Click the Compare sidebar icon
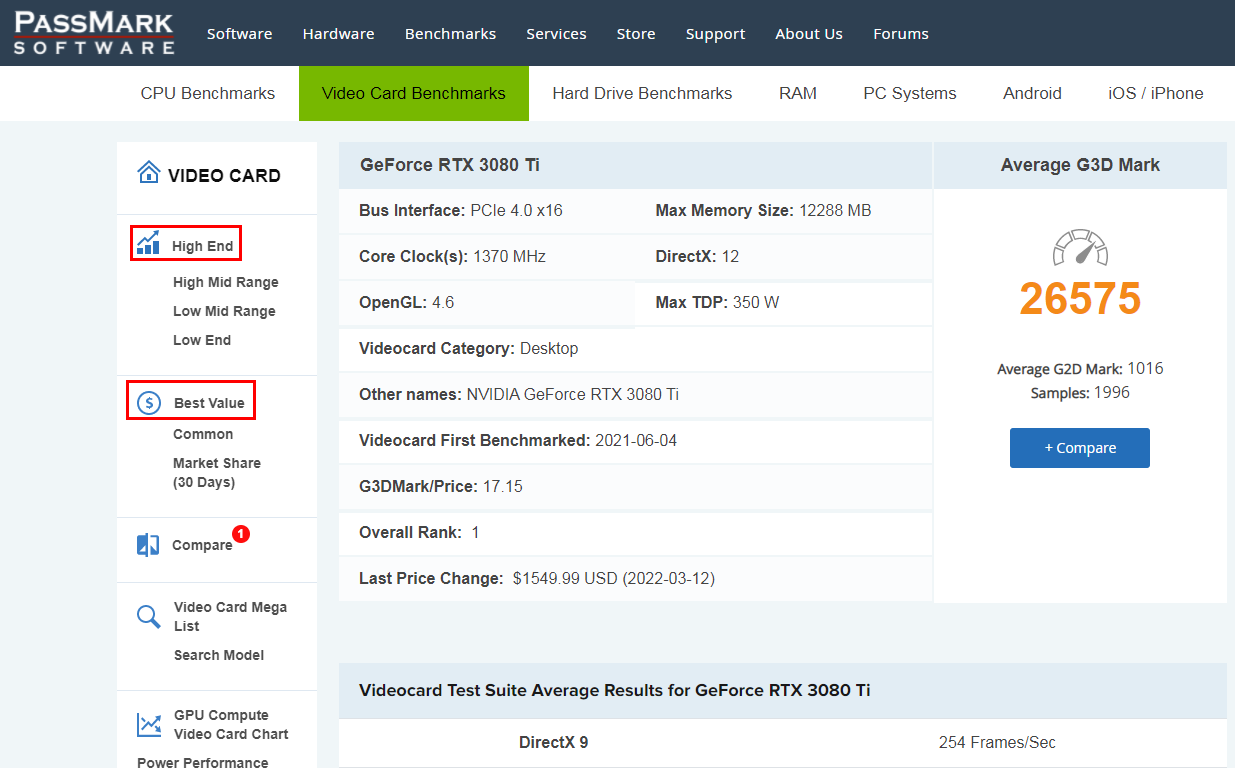This screenshot has width=1235, height=768. pyautogui.click(x=148, y=545)
